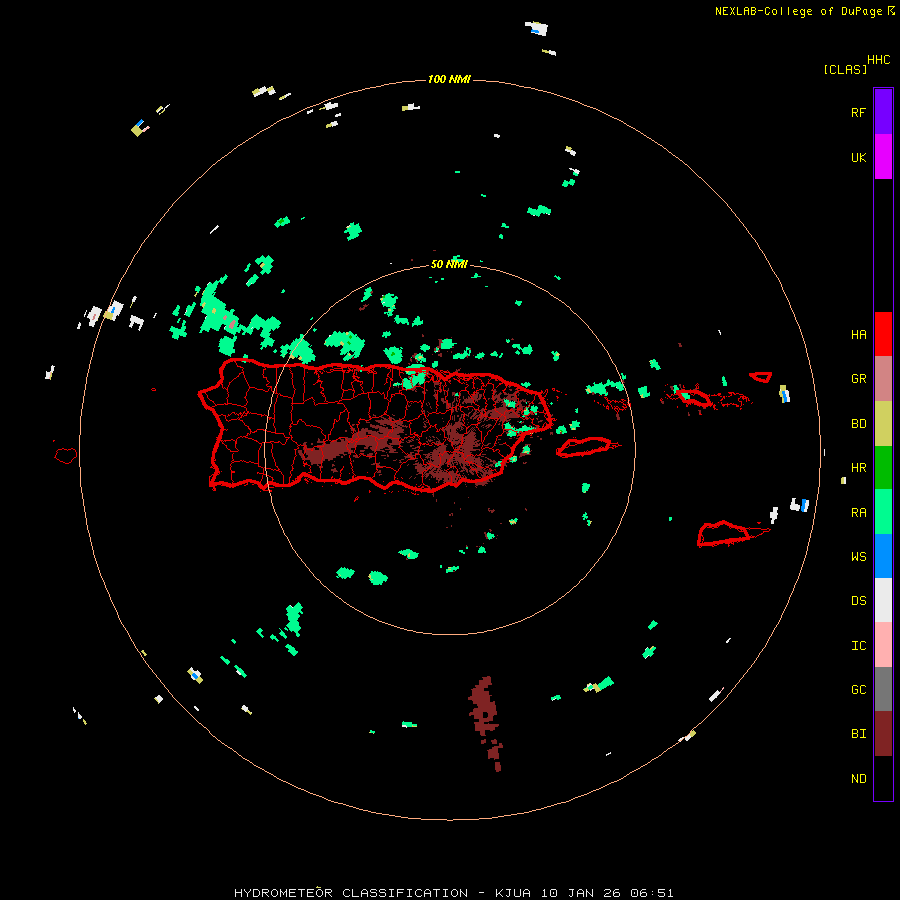The height and width of the screenshot is (900, 900).
Task: Click the RA legend label
Action: click(x=858, y=512)
